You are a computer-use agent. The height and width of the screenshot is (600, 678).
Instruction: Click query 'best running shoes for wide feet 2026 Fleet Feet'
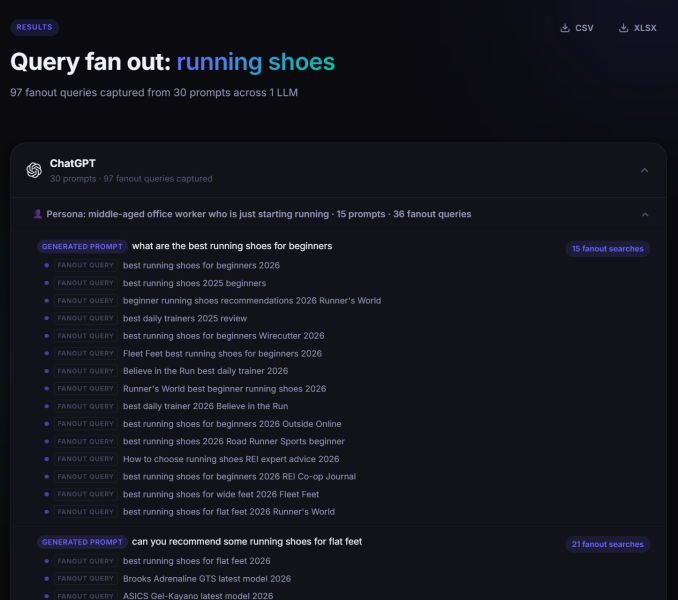click(221, 495)
